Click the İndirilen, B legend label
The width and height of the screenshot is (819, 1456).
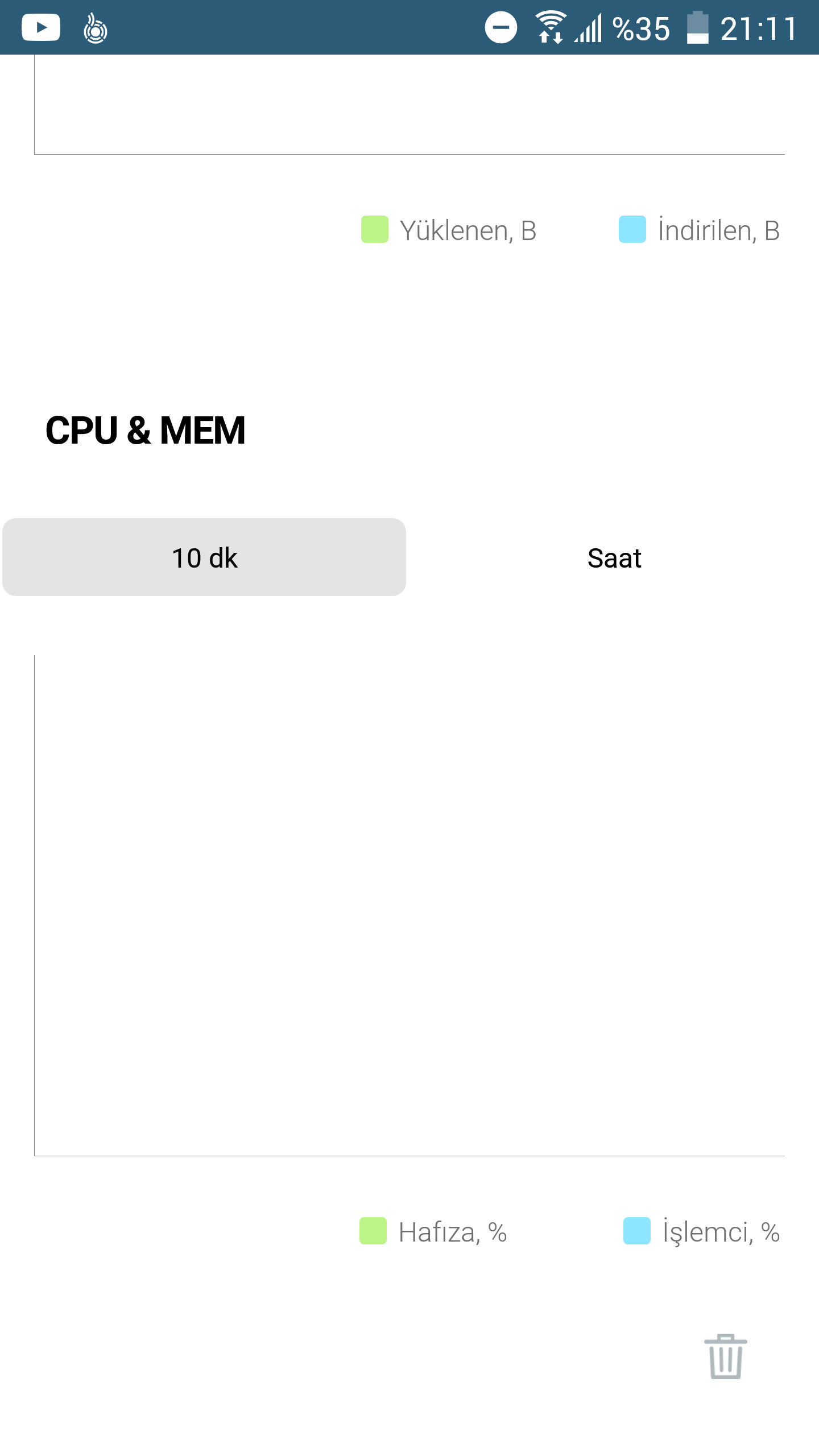[x=719, y=230]
